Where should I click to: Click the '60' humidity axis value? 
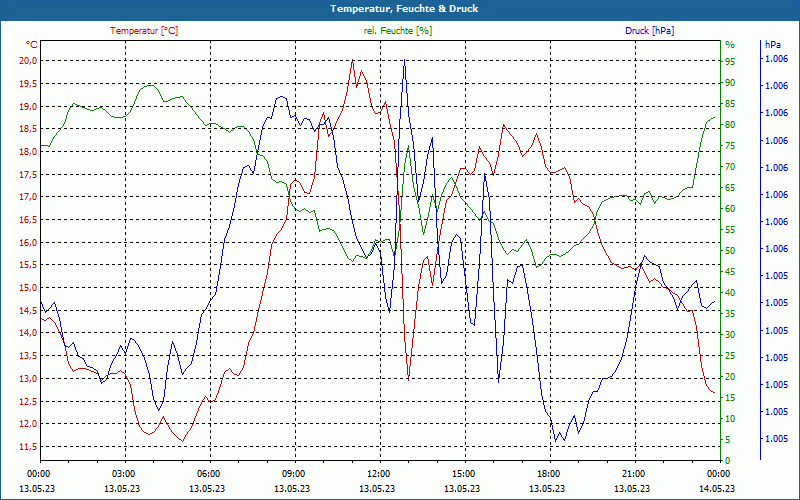click(x=730, y=209)
